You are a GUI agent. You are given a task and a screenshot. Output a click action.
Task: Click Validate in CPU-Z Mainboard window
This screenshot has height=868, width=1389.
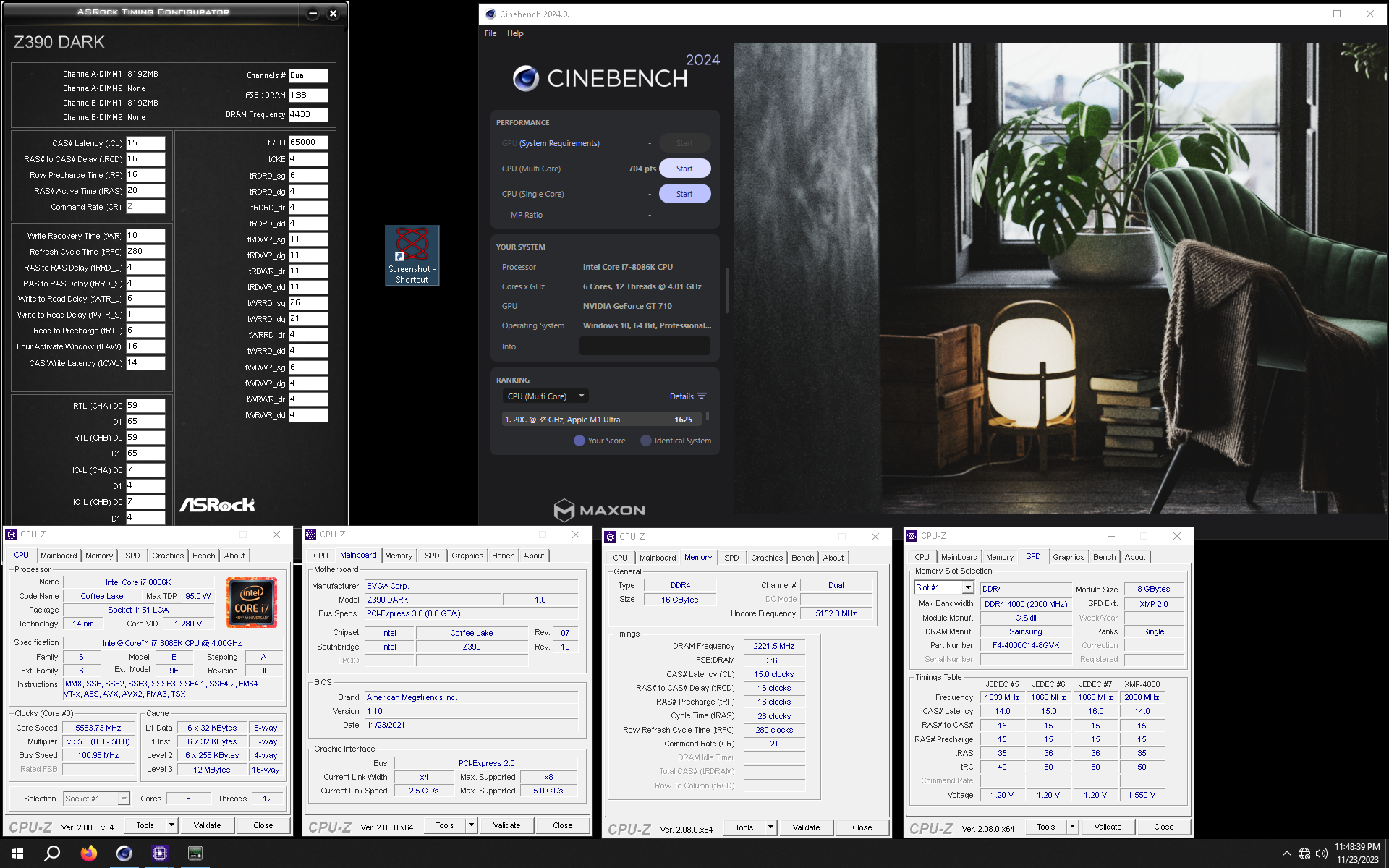click(x=506, y=825)
